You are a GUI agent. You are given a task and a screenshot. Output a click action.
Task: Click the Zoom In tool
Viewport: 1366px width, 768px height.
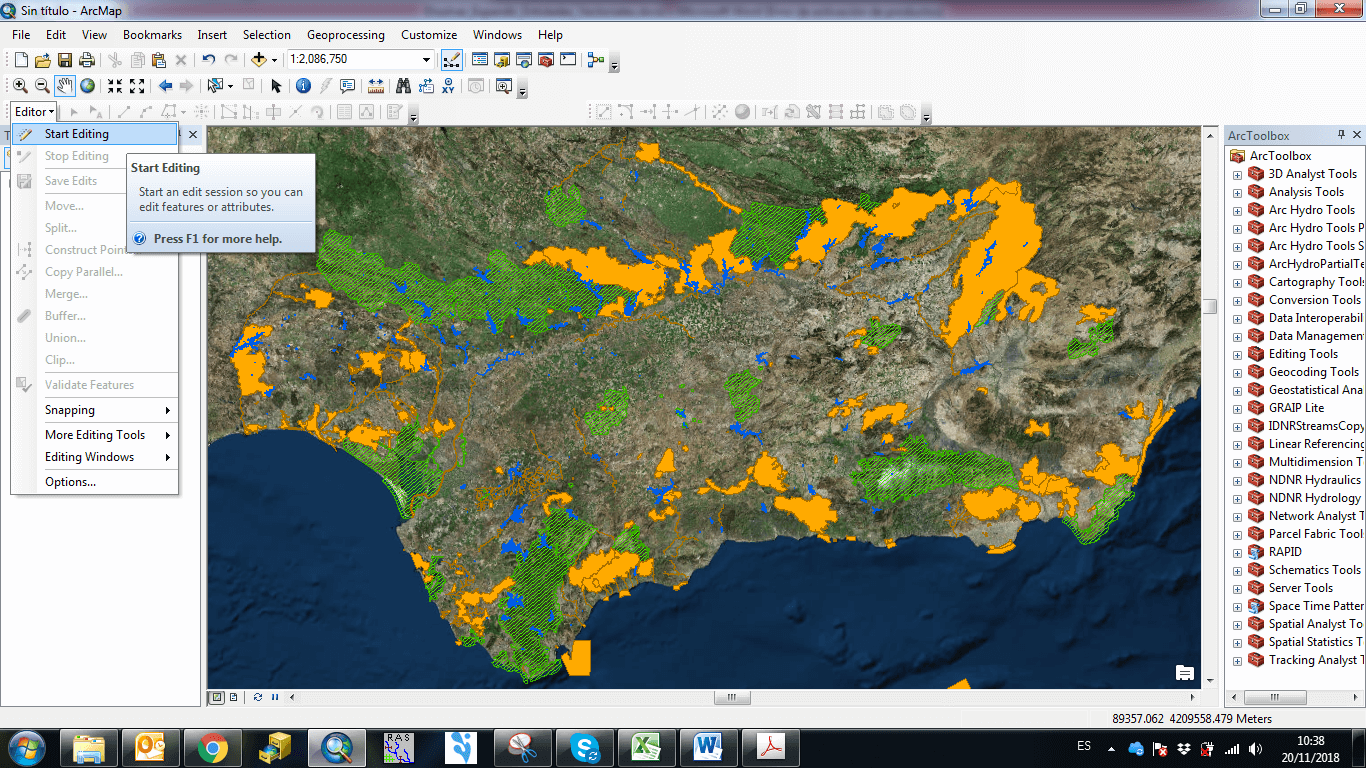(20, 86)
